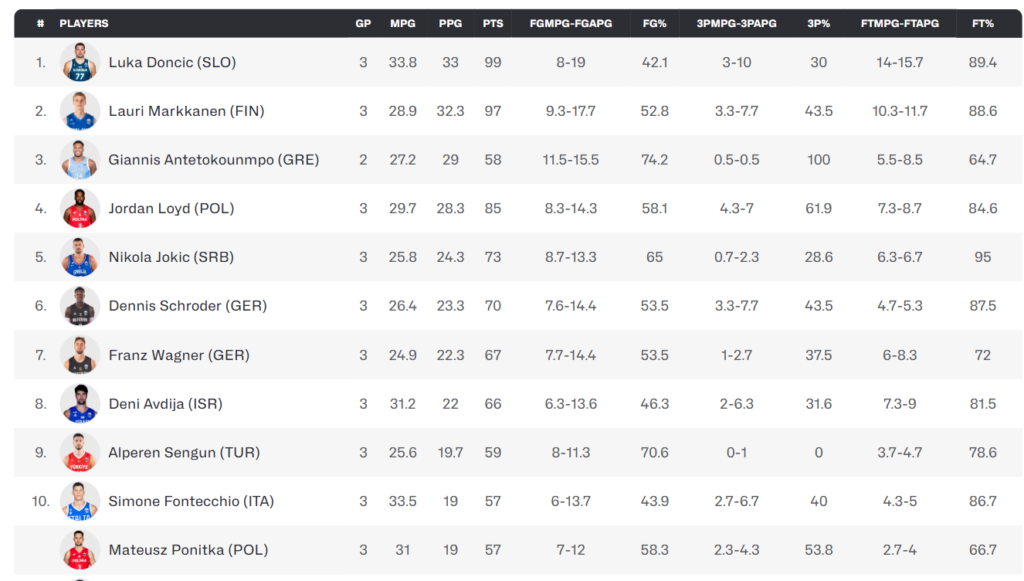The image size is (1024, 581).
Task: Sort by PTS total column header
Action: click(x=493, y=24)
